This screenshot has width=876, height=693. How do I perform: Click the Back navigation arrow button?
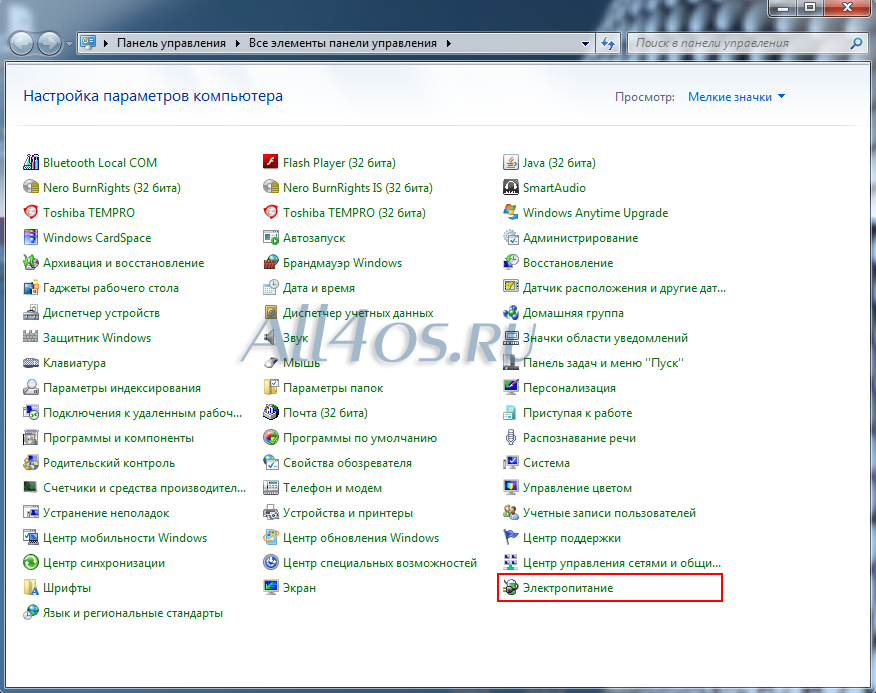21,43
